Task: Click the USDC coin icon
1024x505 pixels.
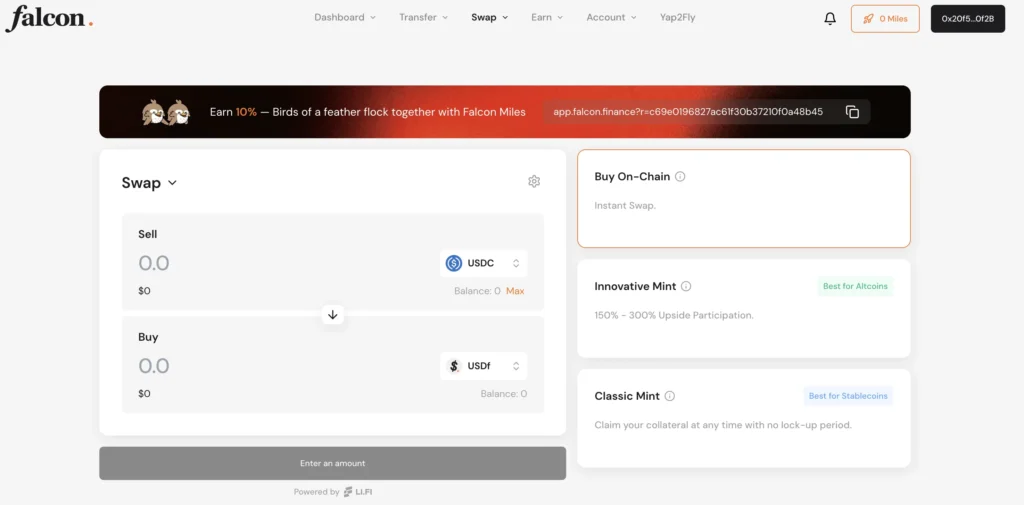Action: point(454,263)
